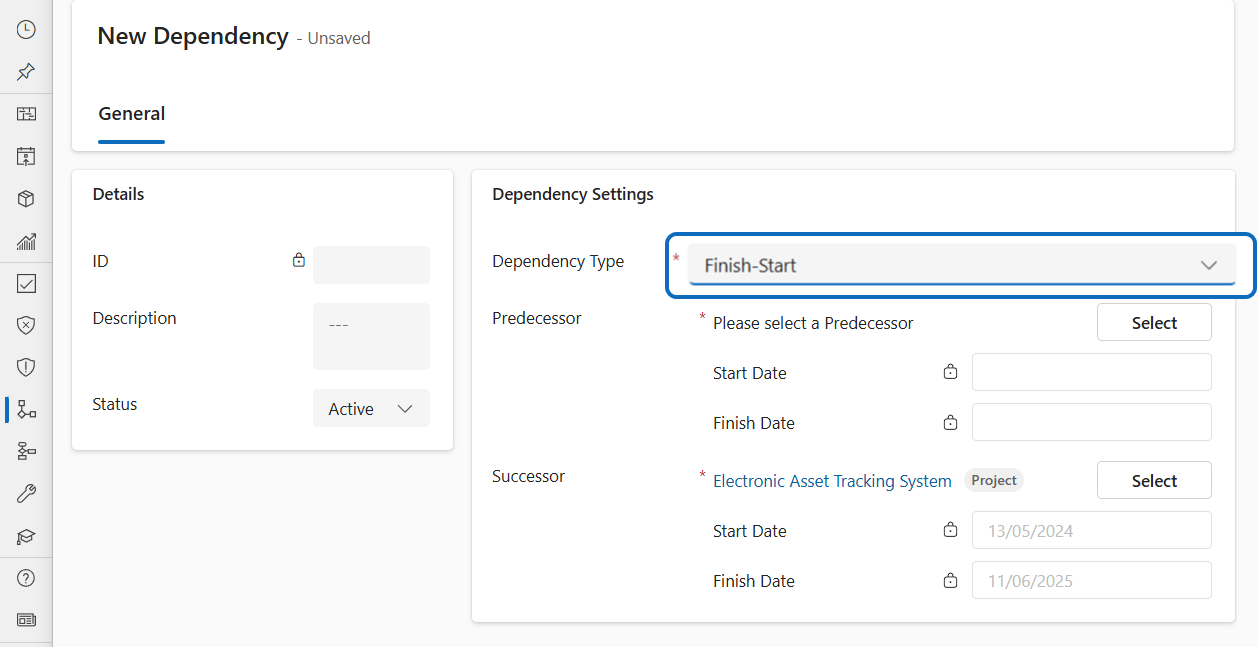Open the graduation cap icon in sidebar

tap(27, 537)
